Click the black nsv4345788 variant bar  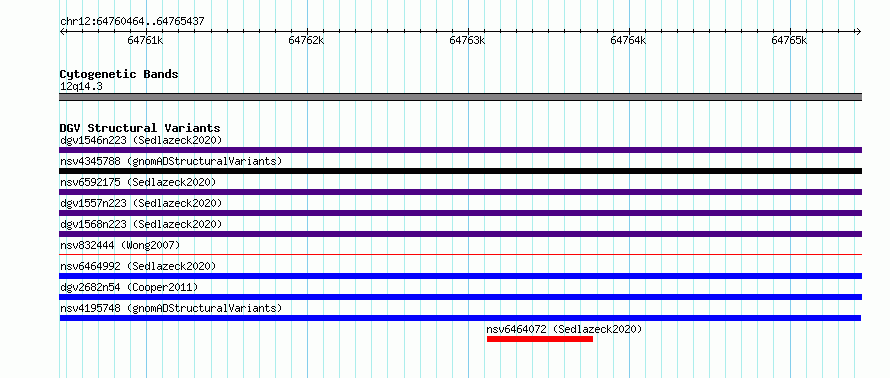point(460,171)
